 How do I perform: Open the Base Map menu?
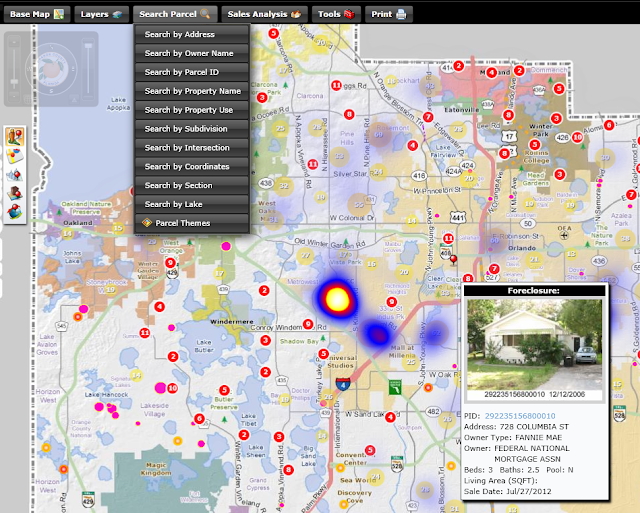coord(37,14)
